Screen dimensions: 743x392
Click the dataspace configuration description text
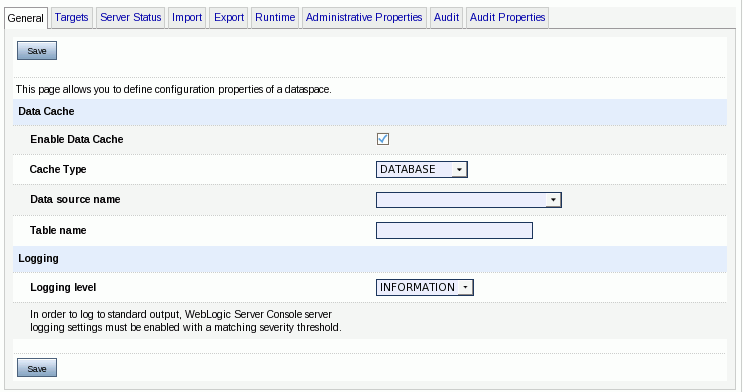173,90
